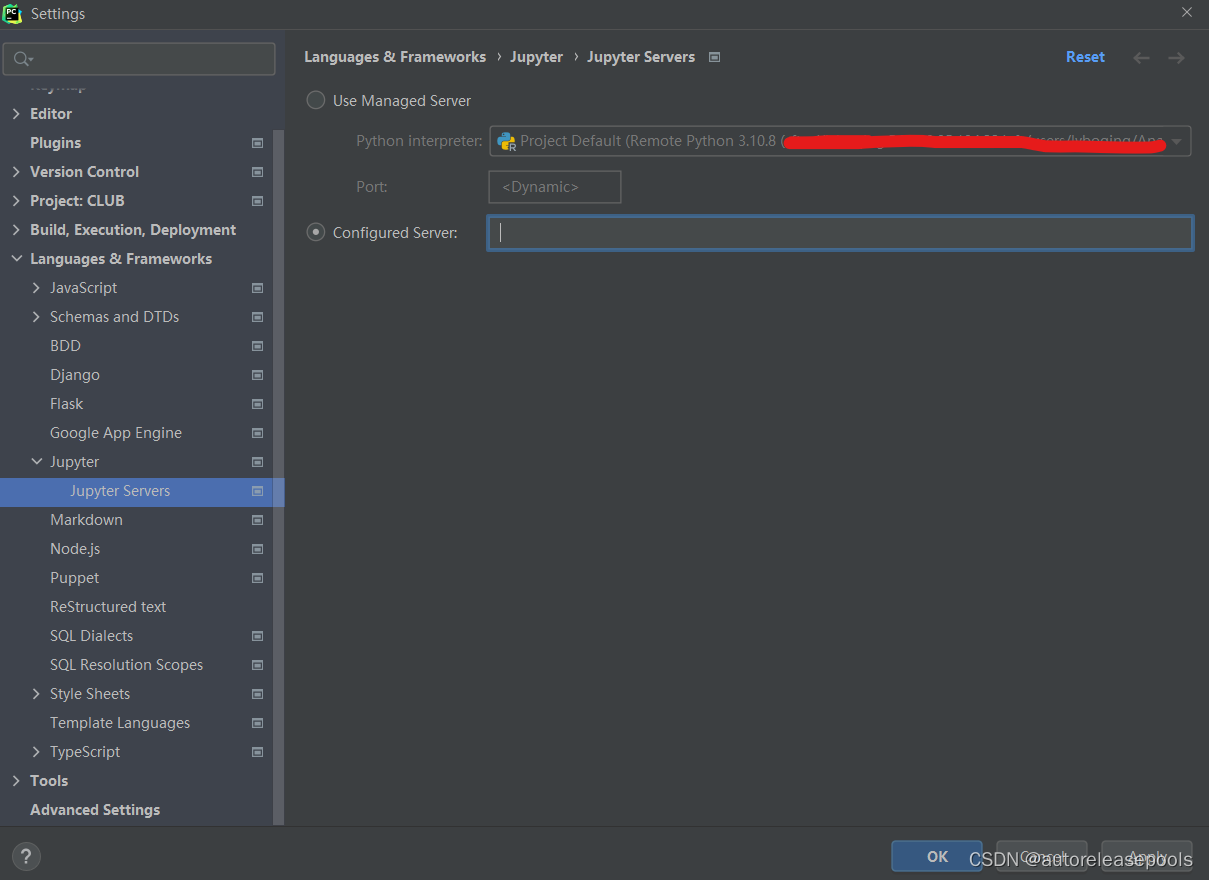
Task: Confirm settings with the OK button
Action: point(937,856)
